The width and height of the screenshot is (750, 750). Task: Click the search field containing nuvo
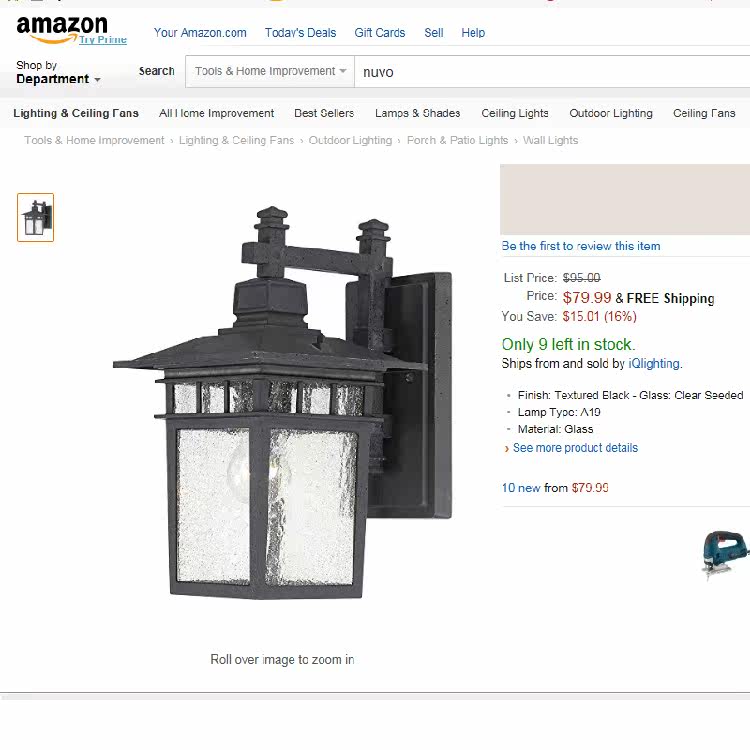tap(552, 72)
